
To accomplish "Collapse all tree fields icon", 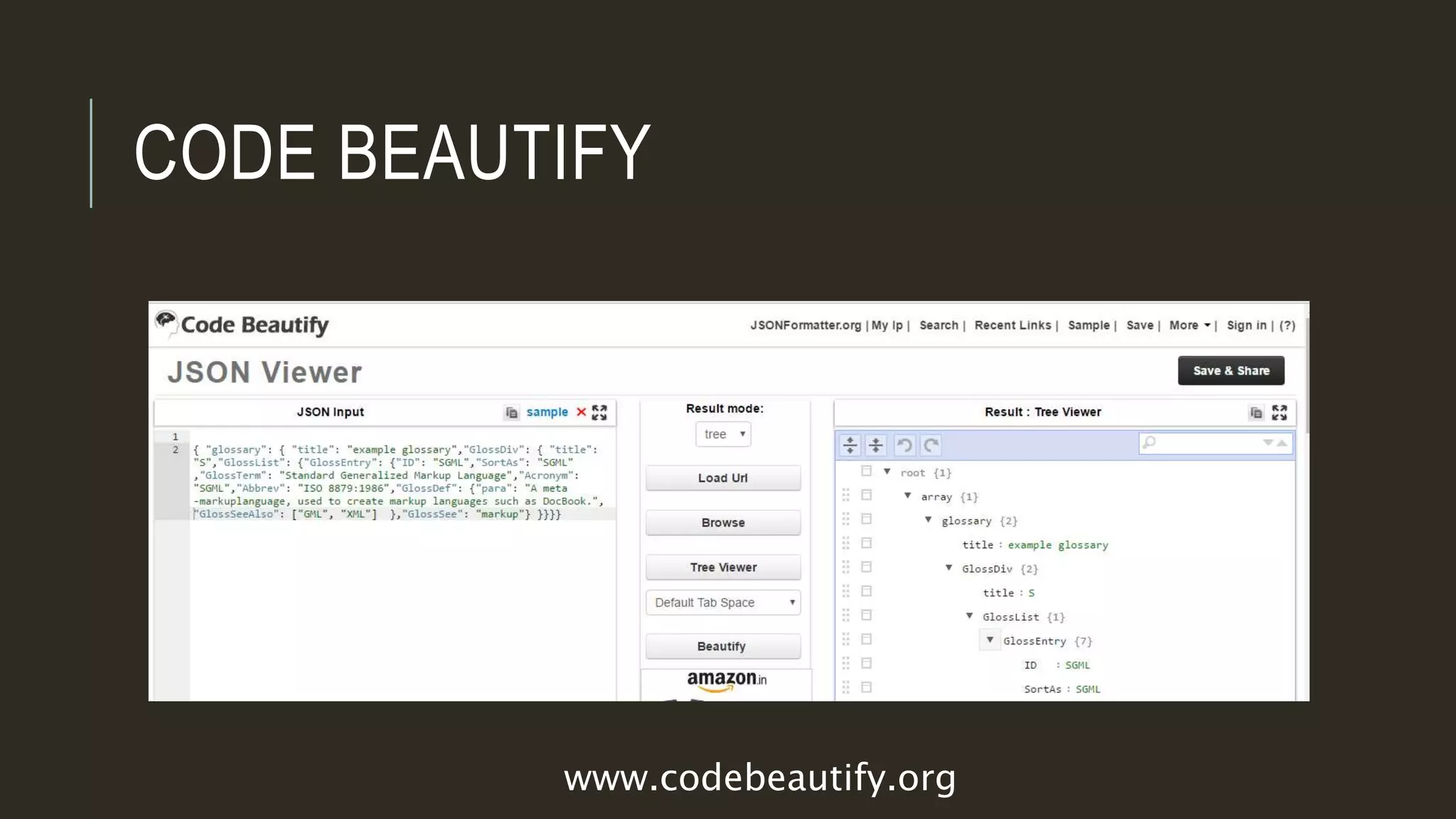I will pyautogui.click(x=876, y=445).
